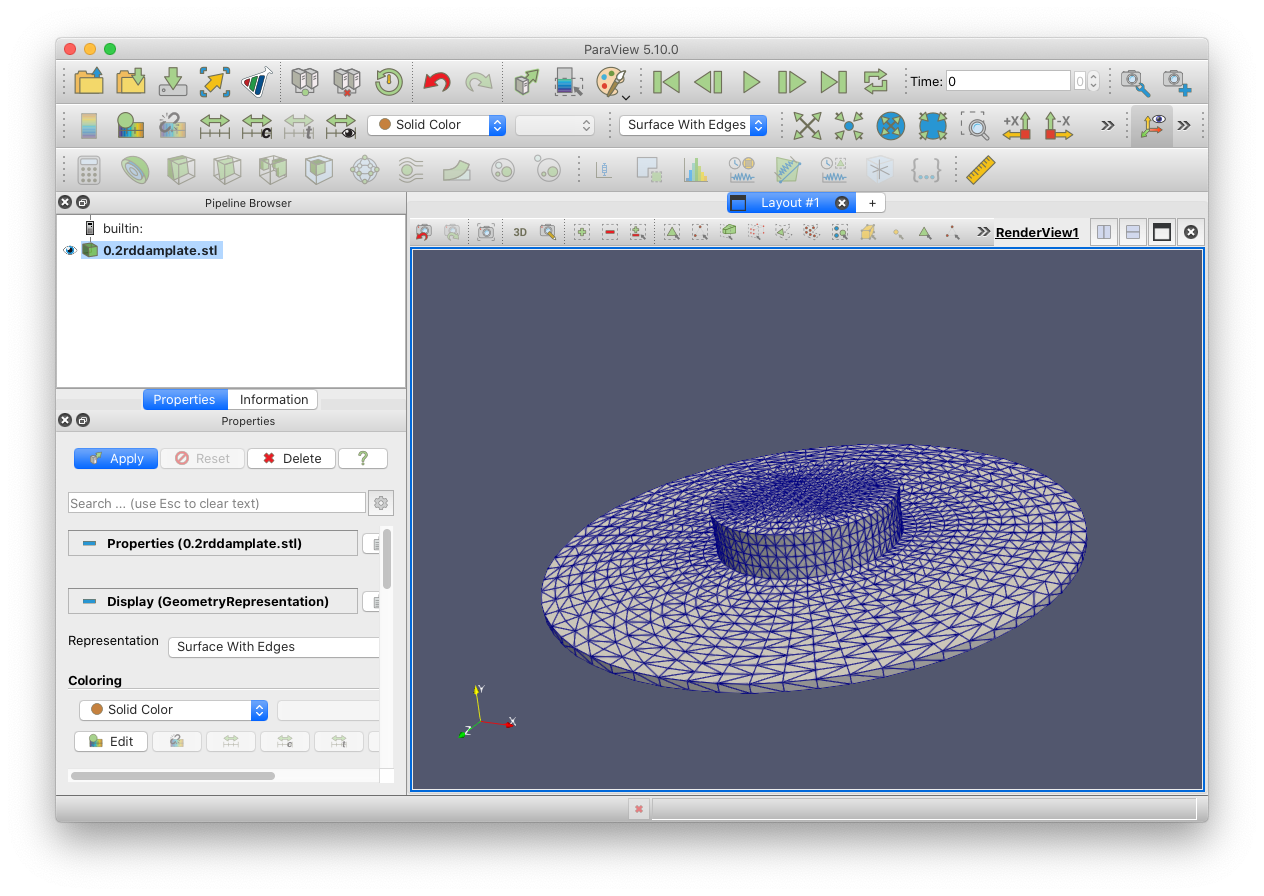
Task: Select the Layout #1 tab
Action: coord(790,203)
